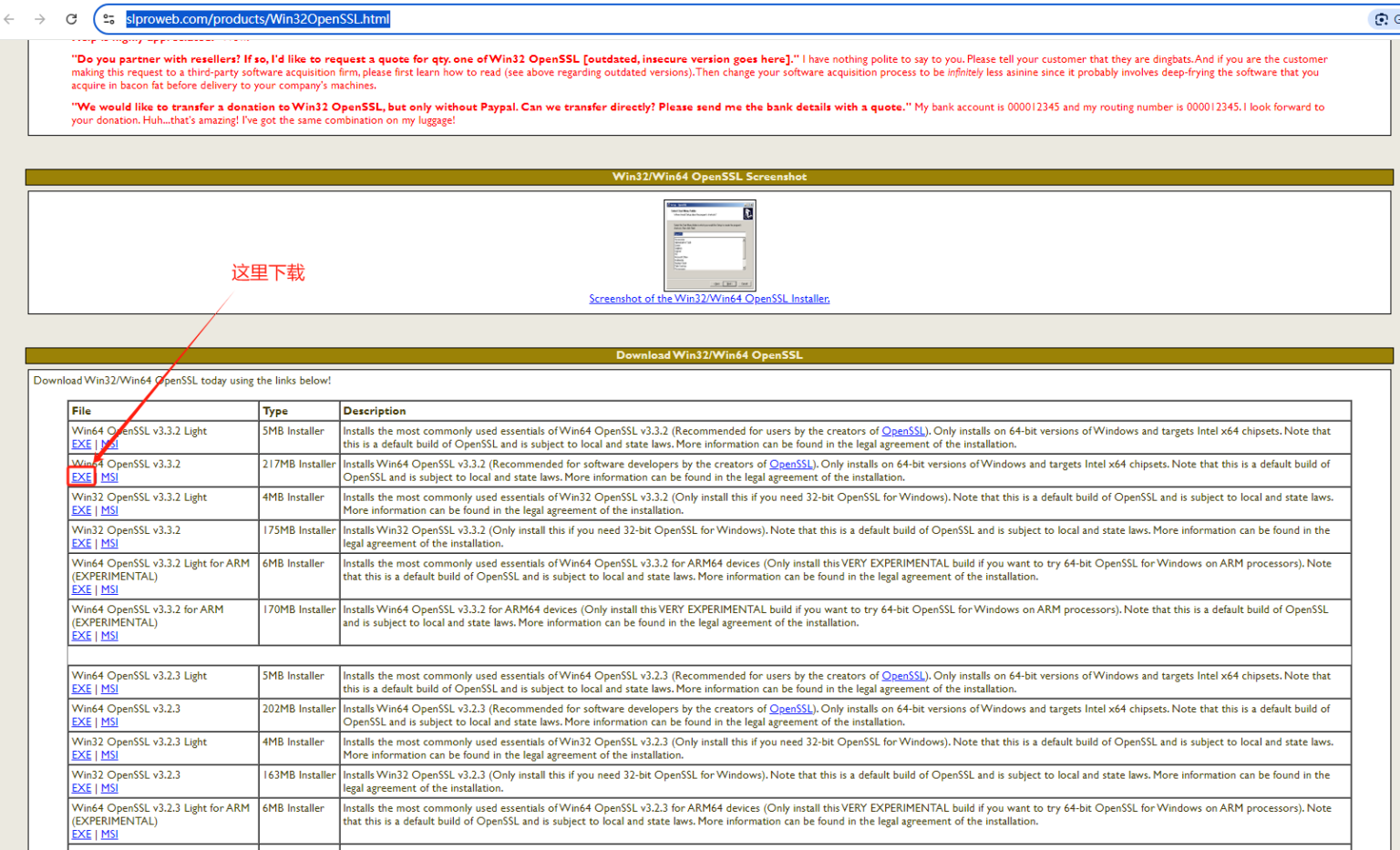Reload the current page
Viewport: 1400px width, 850px height.
tap(71, 19)
